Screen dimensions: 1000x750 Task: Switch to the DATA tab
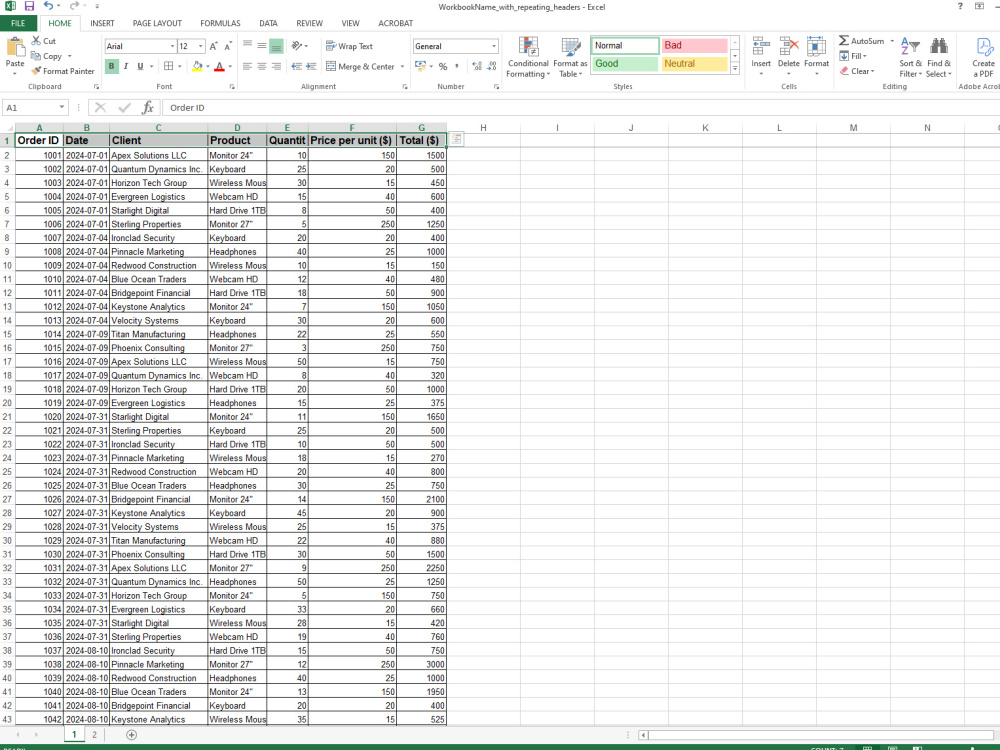[x=268, y=23]
